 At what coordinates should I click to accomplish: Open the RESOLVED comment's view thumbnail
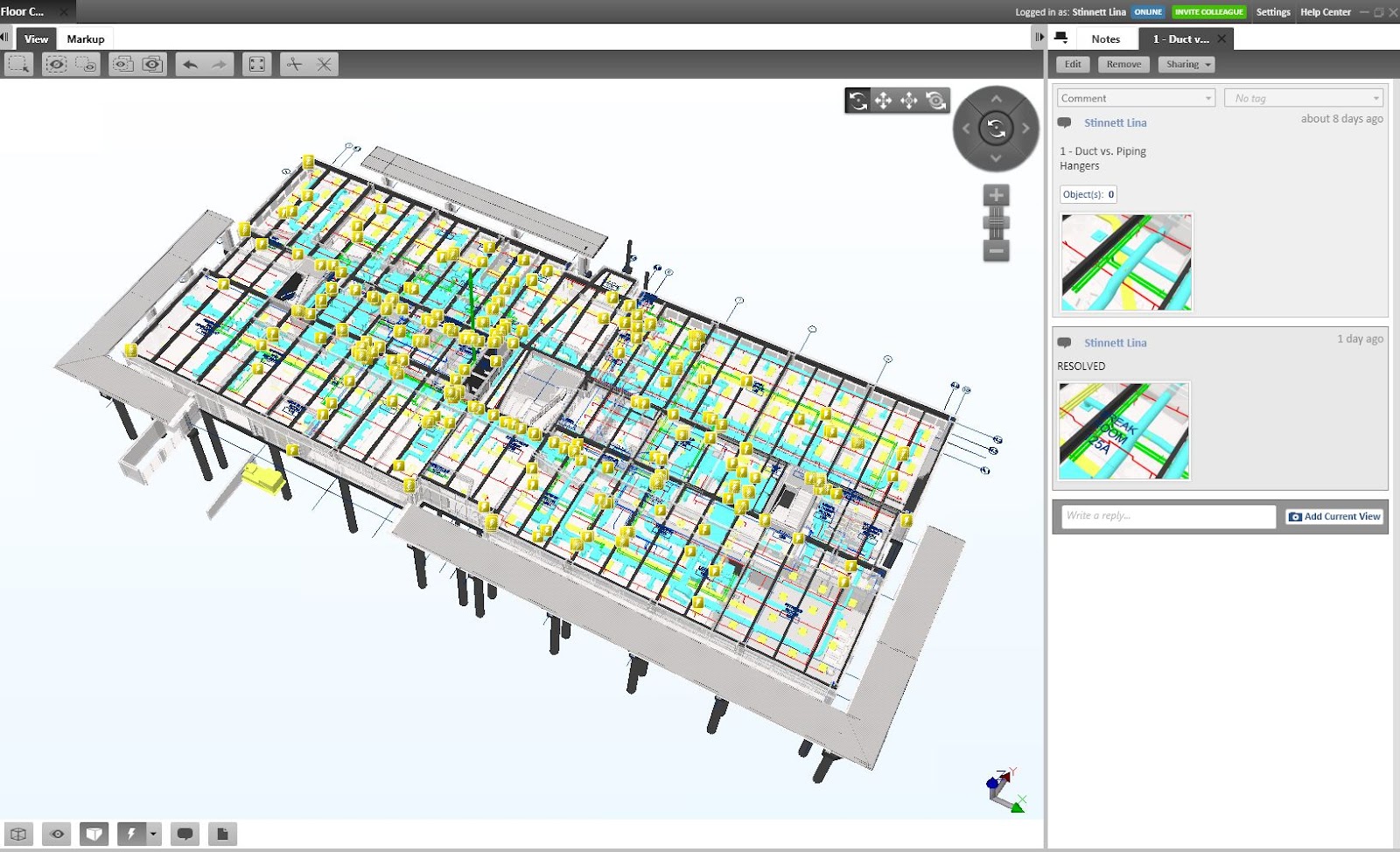click(x=1123, y=430)
